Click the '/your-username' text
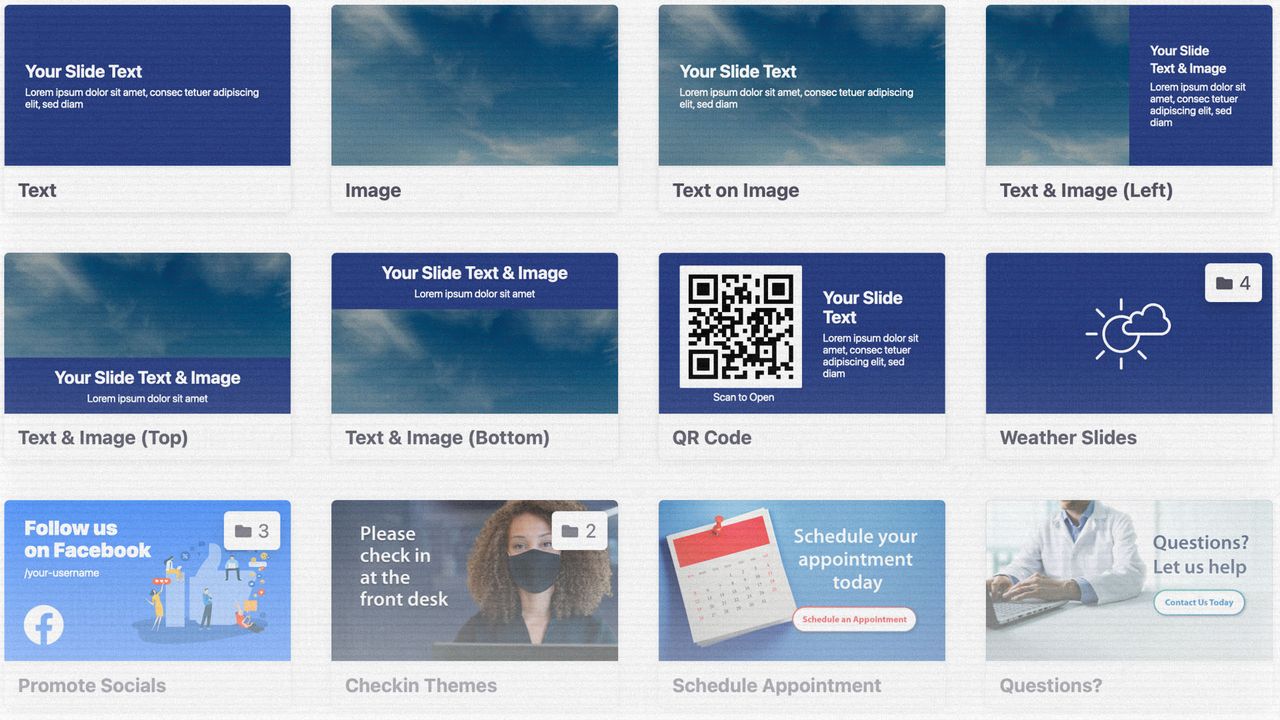Image resolution: width=1280 pixels, height=720 pixels. tap(62, 573)
